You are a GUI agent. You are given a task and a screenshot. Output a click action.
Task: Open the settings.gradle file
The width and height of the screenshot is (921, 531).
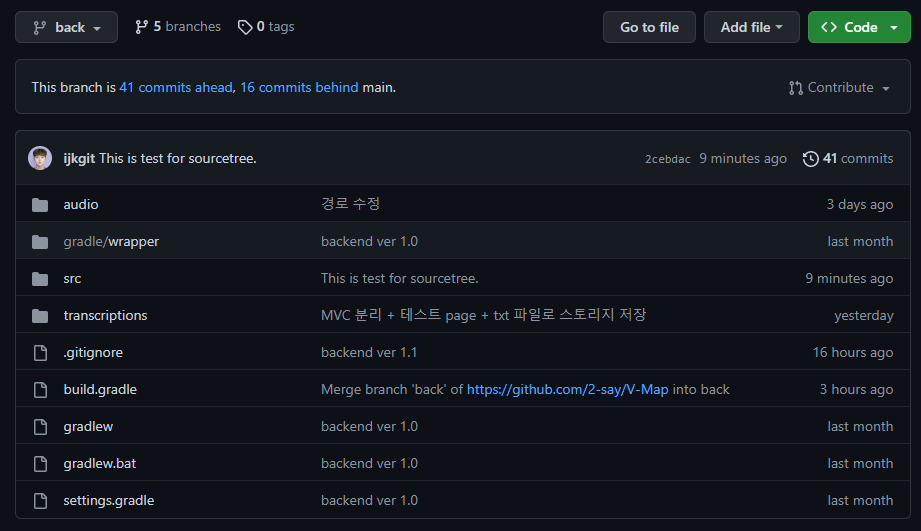(109, 500)
